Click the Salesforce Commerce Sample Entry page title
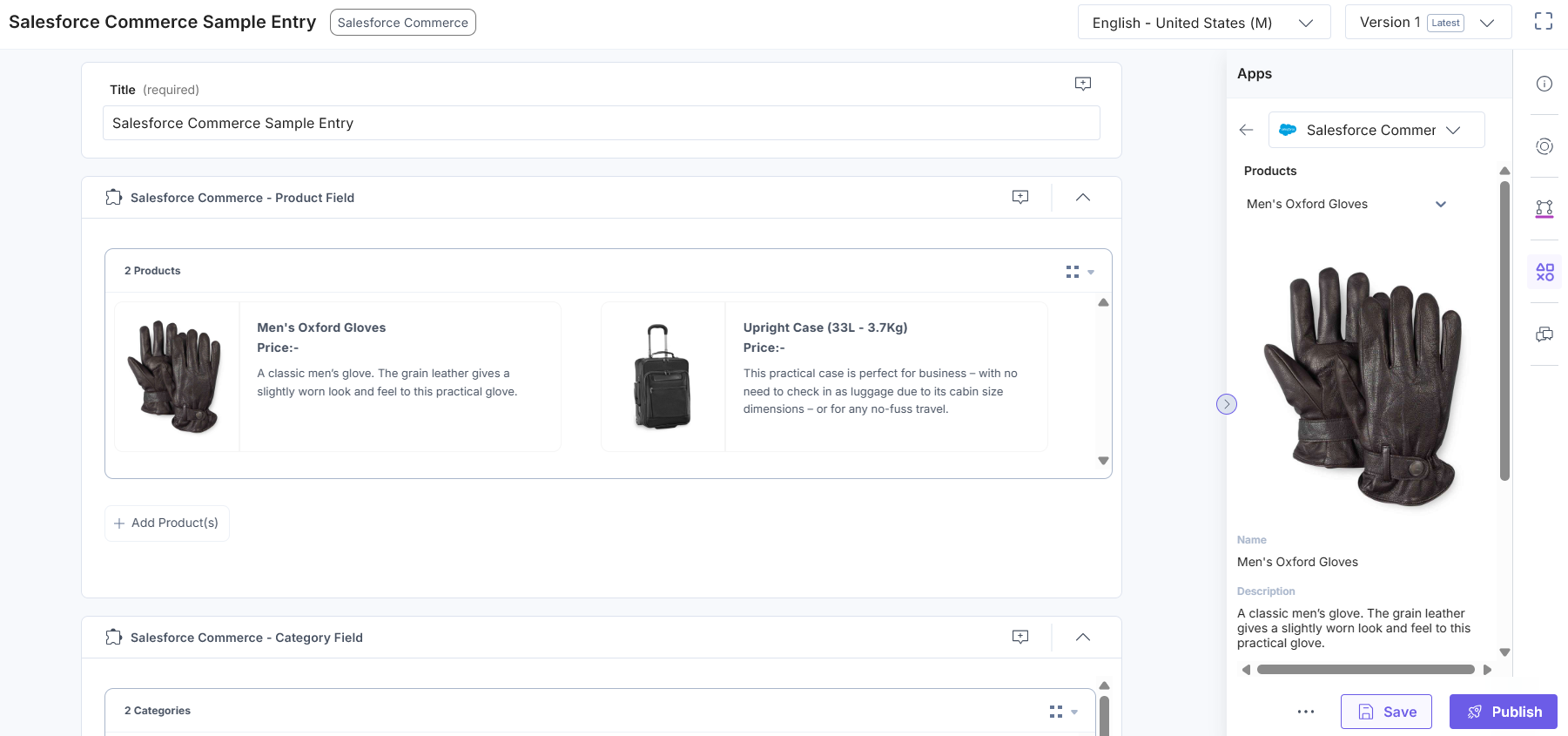This screenshot has width=1568, height=736. point(163,22)
